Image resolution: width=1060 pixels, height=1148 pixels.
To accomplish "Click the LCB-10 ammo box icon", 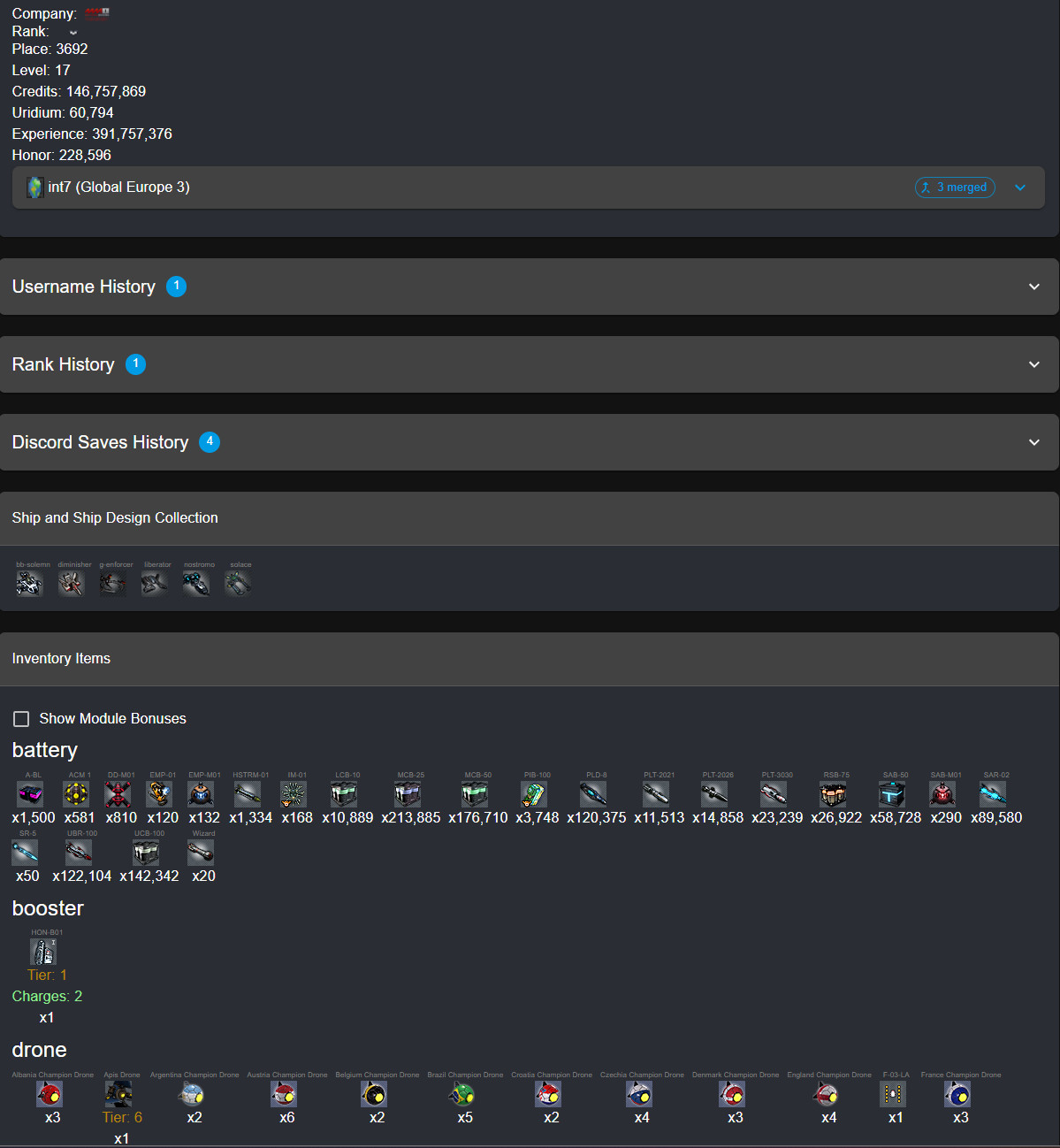I will [x=344, y=794].
